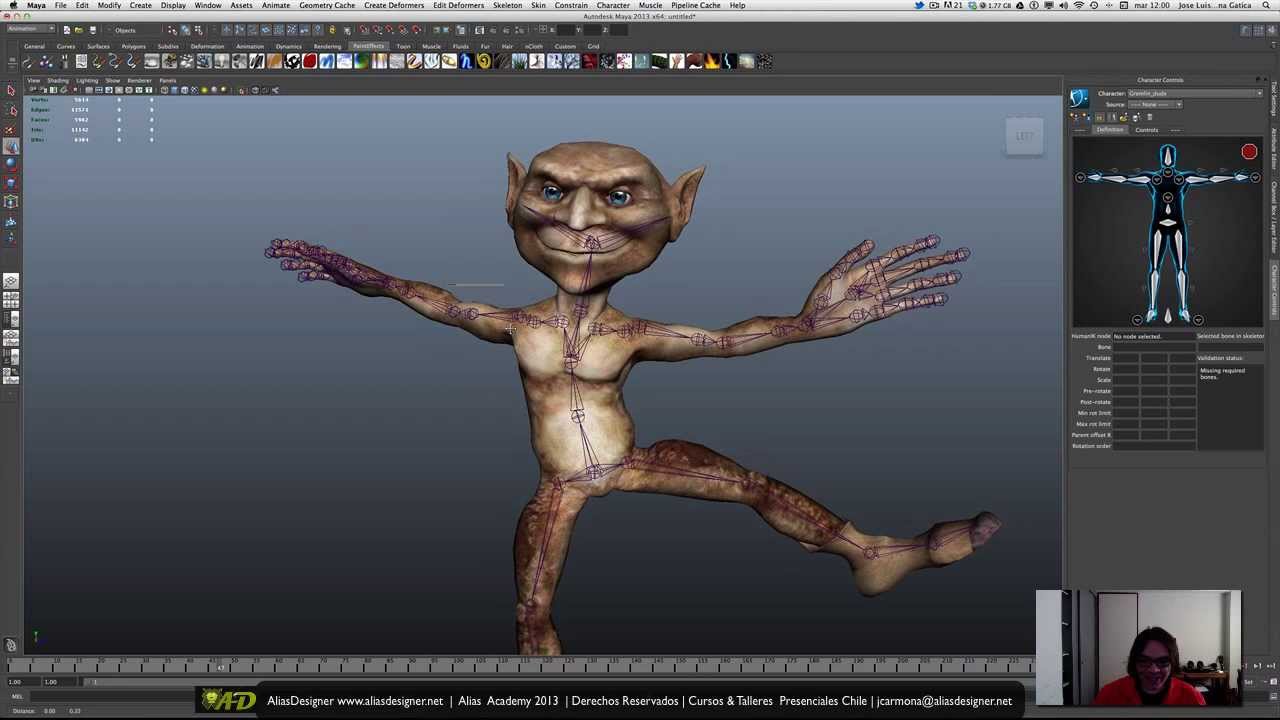Open the Channel Box / Layer Editor side tab

[1274, 215]
